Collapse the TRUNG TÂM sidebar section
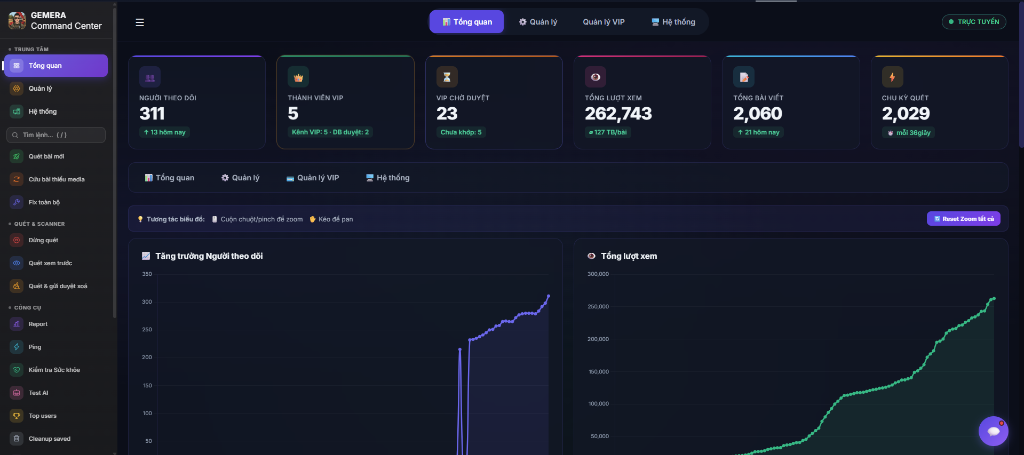 (x=28, y=49)
